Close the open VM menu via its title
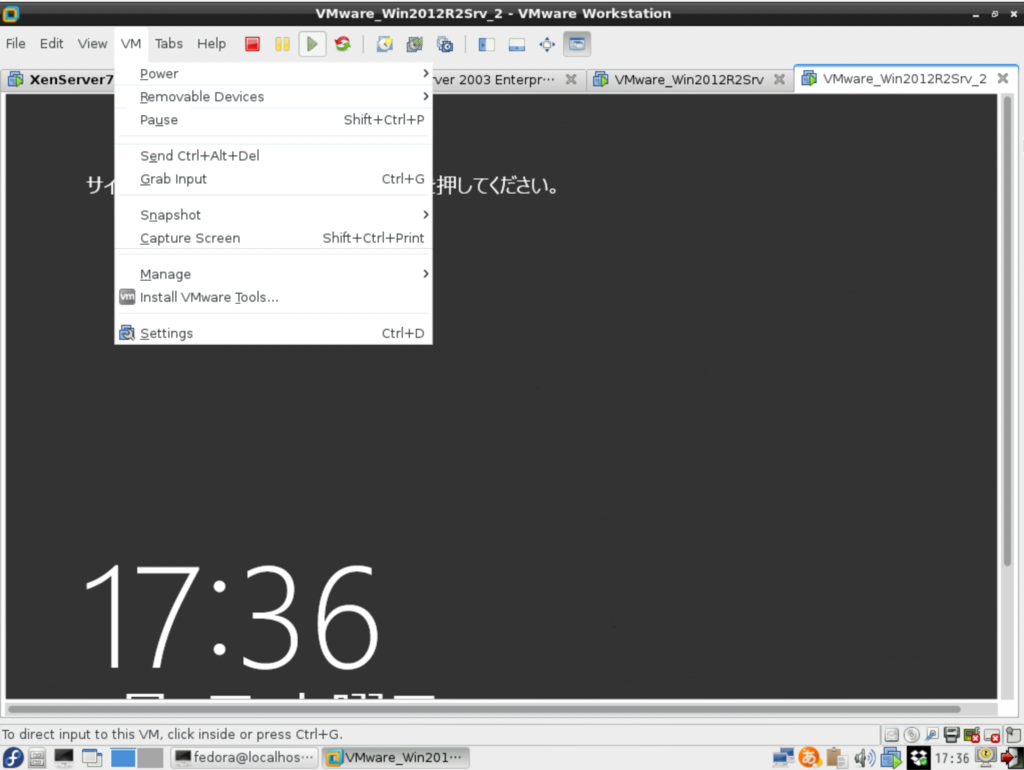Viewport: 1024px width, 770px height. [x=131, y=44]
